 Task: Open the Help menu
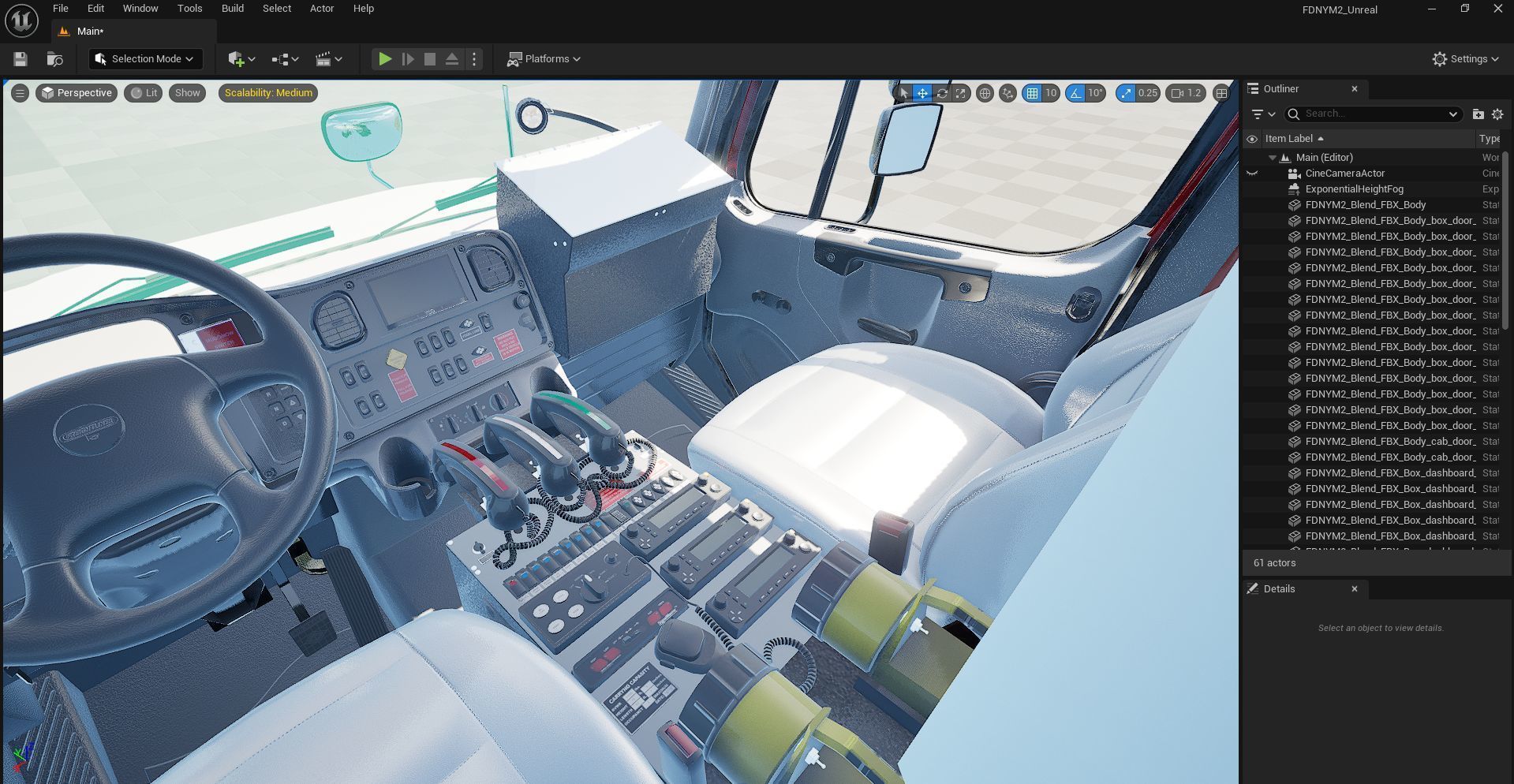point(364,9)
